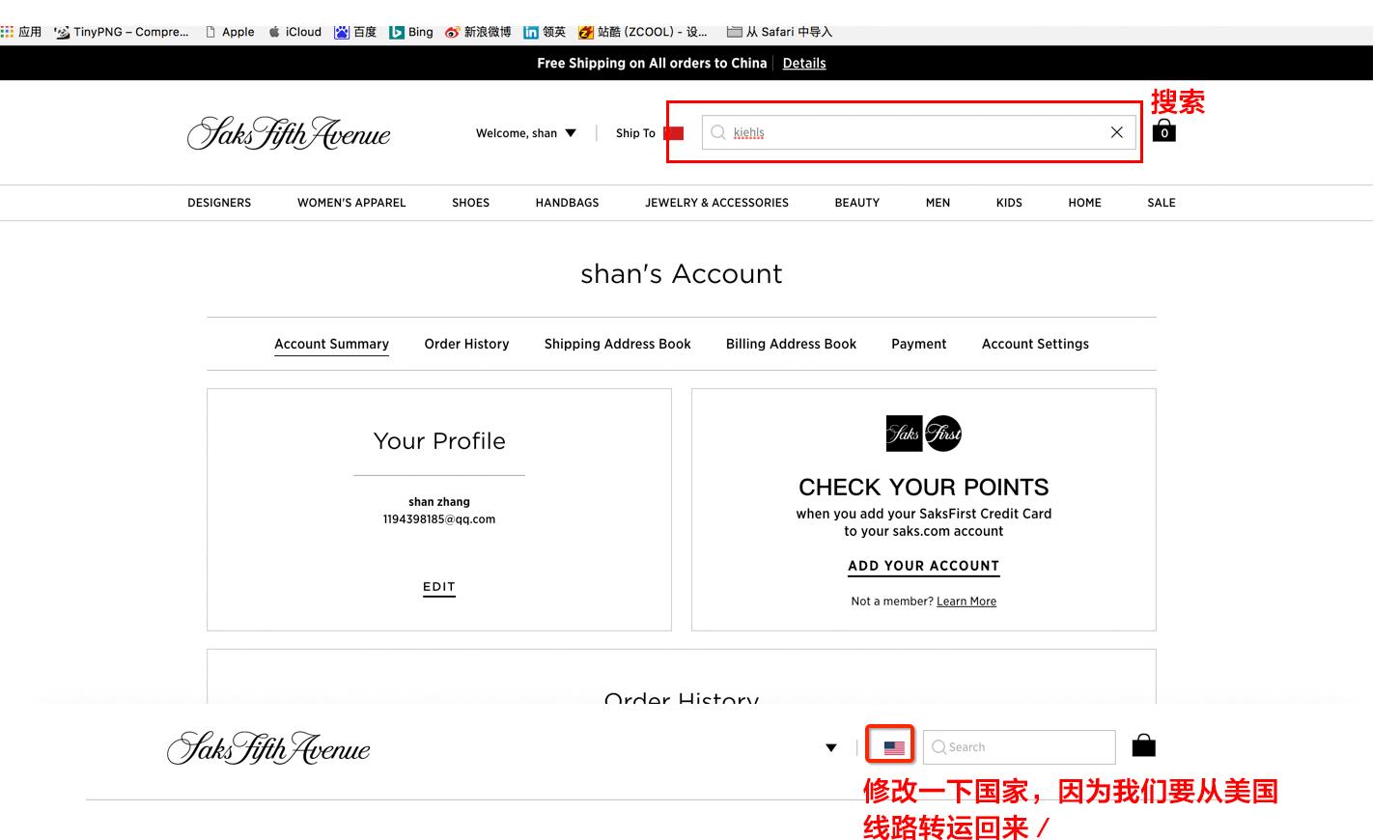Open the 百度 bookmark
1400x840 pixels.
click(x=355, y=32)
